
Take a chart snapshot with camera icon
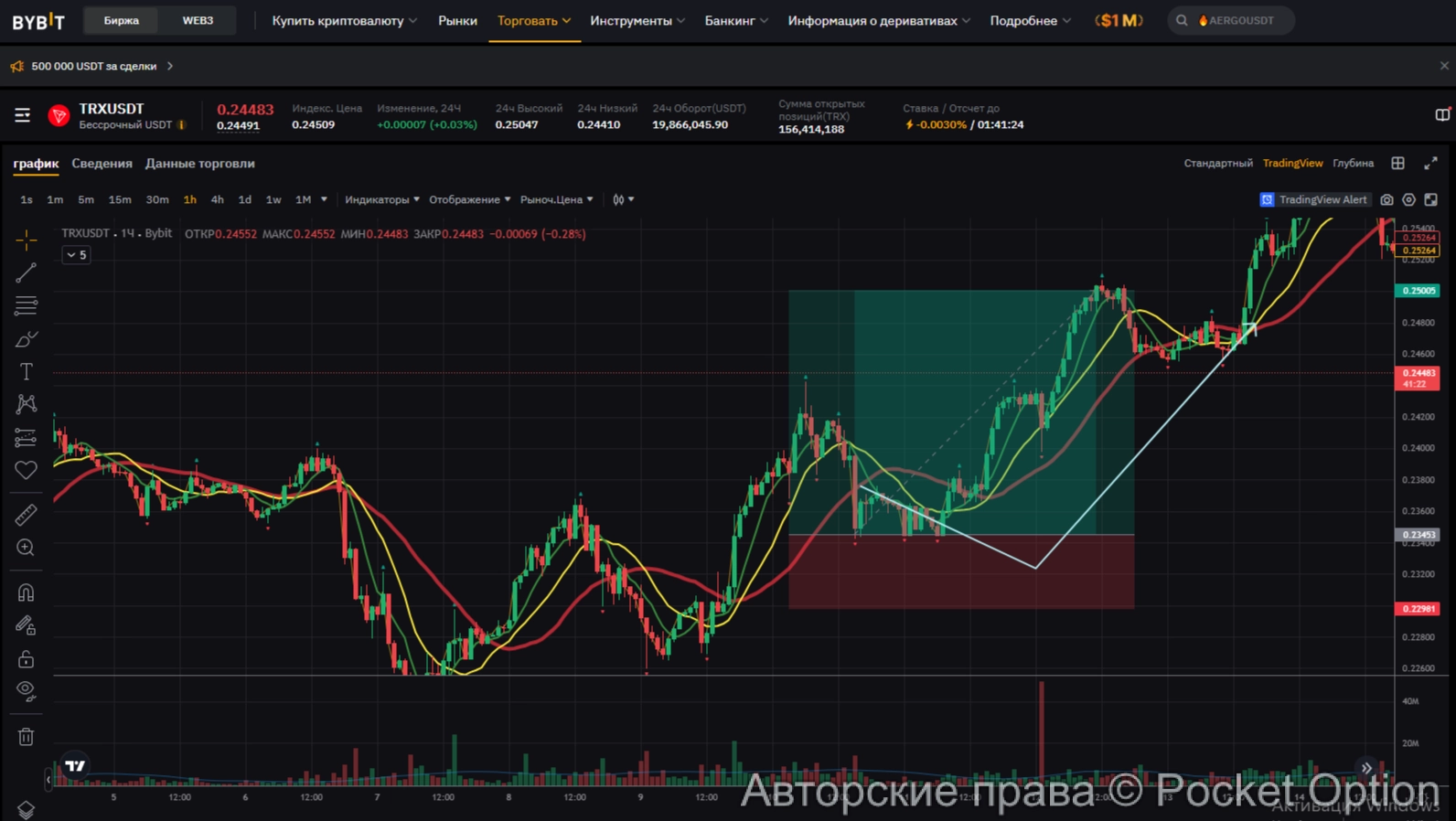click(1386, 199)
